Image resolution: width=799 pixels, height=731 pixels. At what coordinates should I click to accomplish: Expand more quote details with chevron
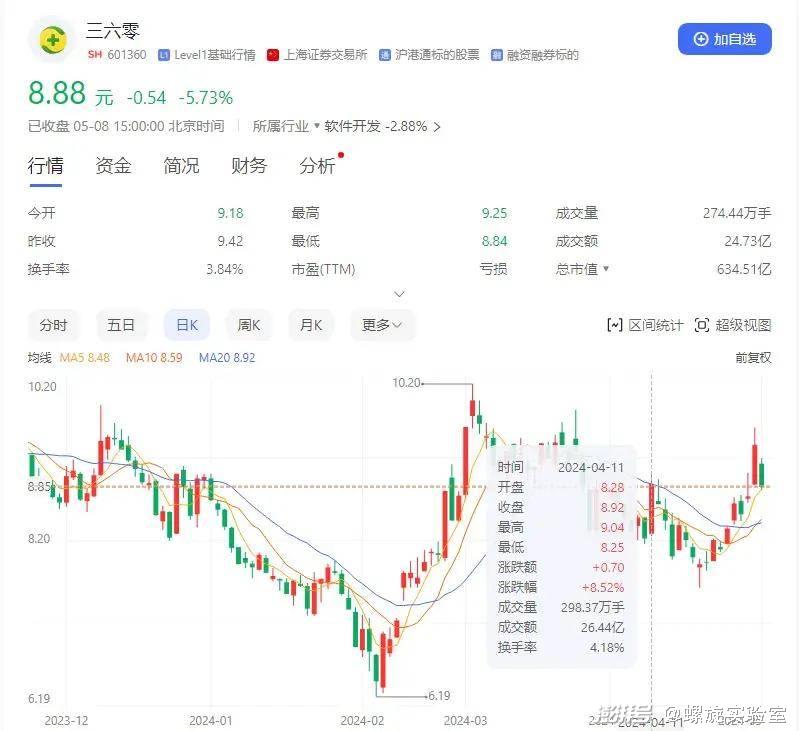[x=400, y=294]
